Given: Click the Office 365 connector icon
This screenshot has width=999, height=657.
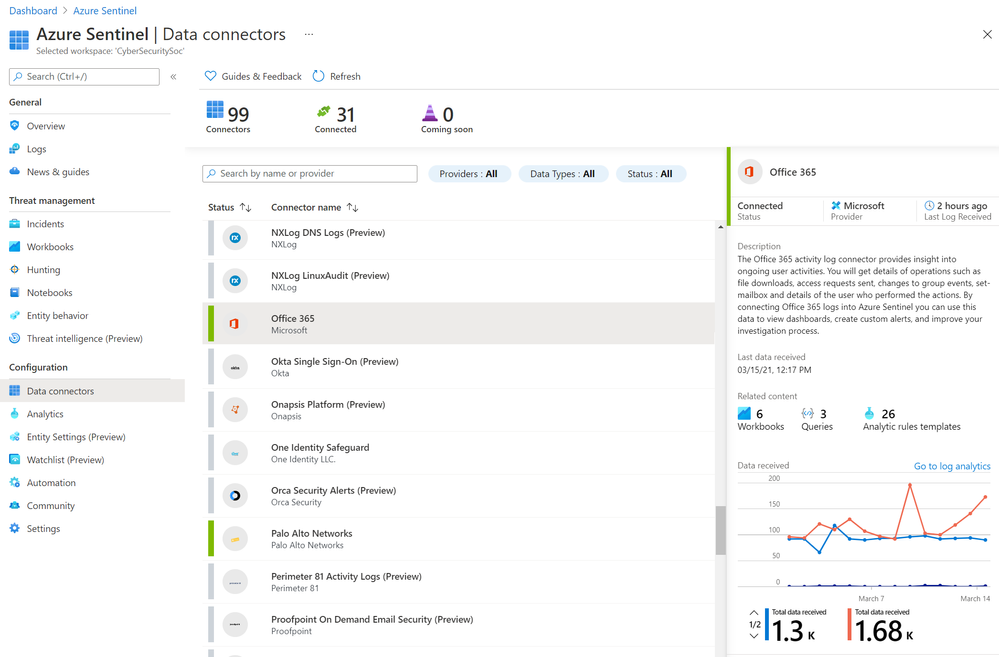Looking at the screenshot, I should [x=235, y=324].
